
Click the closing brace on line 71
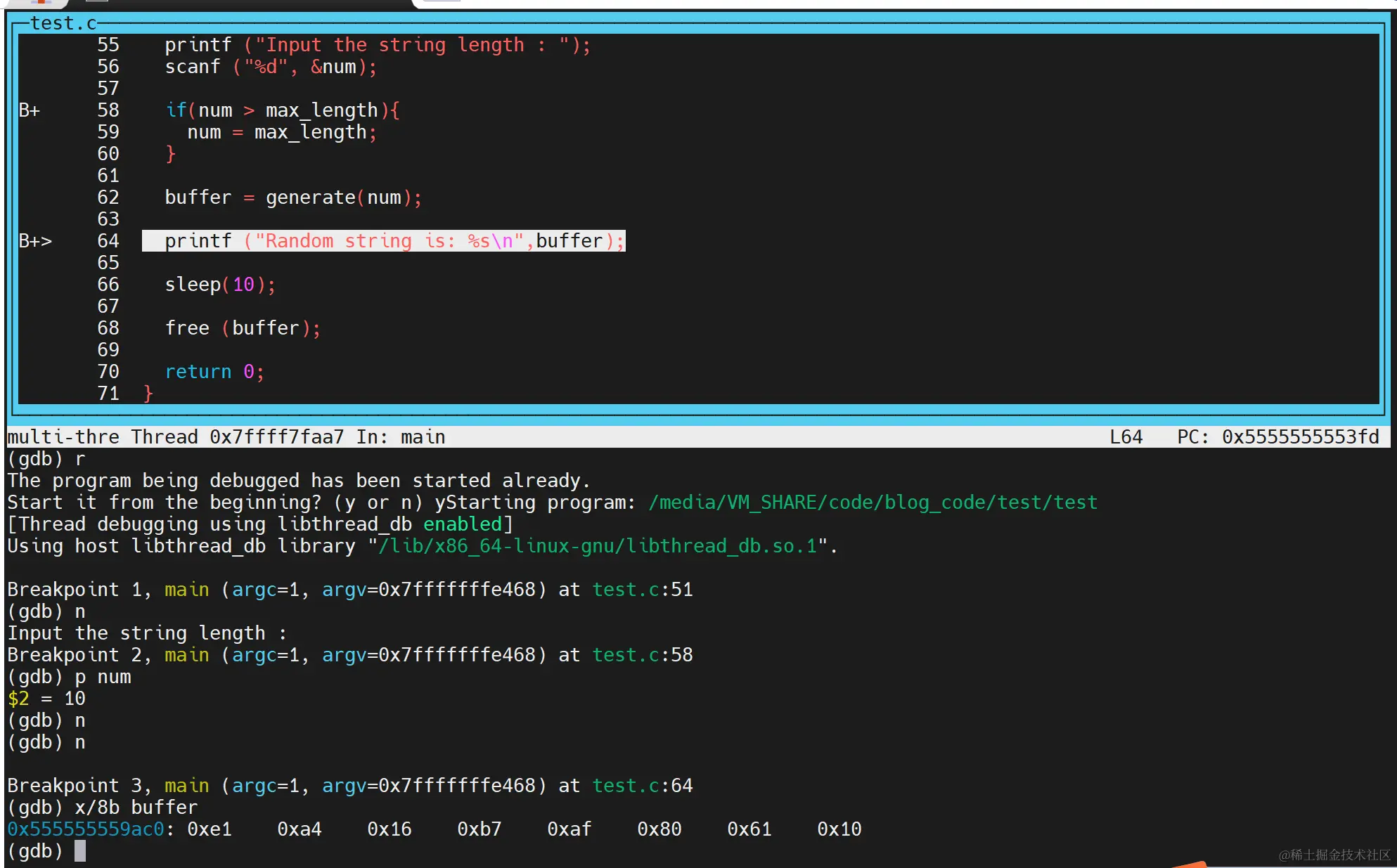tap(148, 394)
